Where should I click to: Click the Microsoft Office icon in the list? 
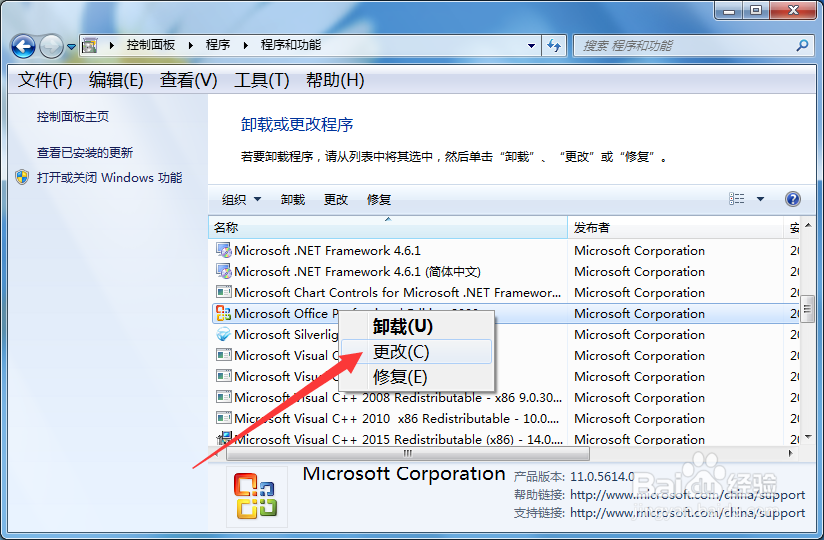[223, 314]
